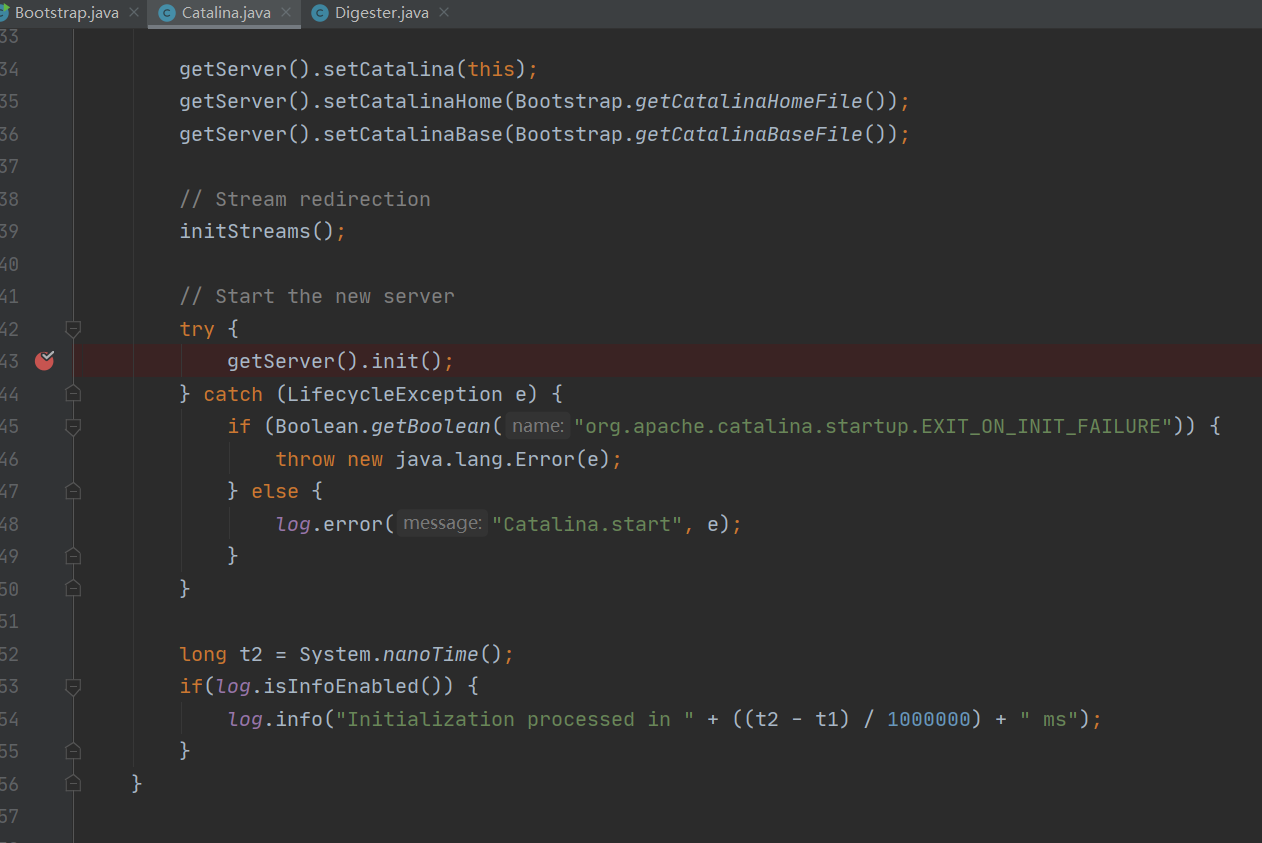
Task: Click getCatalinaHomeFile in the code
Action: tap(750, 101)
